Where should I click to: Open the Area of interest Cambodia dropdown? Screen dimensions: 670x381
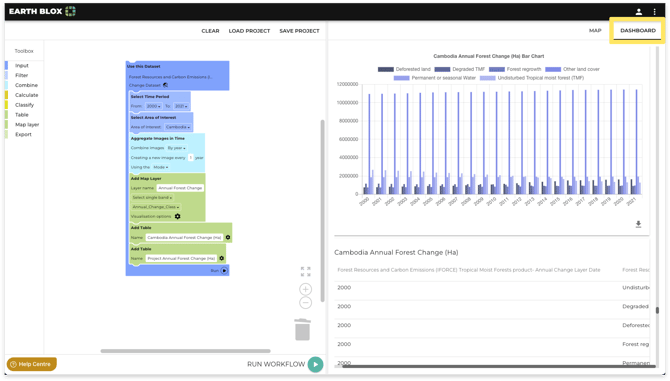point(178,127)
